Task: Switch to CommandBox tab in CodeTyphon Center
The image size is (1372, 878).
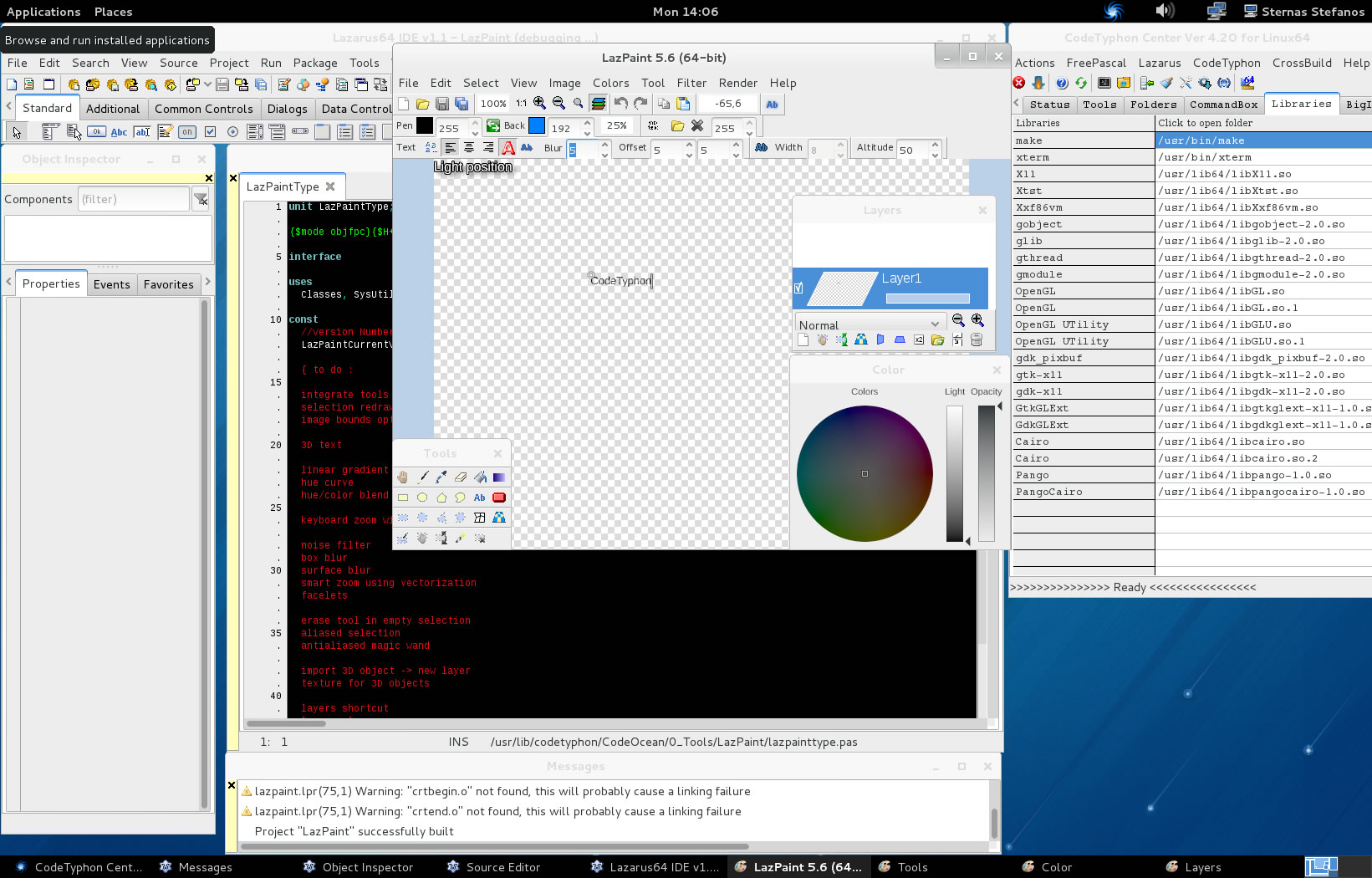Action: click(1223, 105)
